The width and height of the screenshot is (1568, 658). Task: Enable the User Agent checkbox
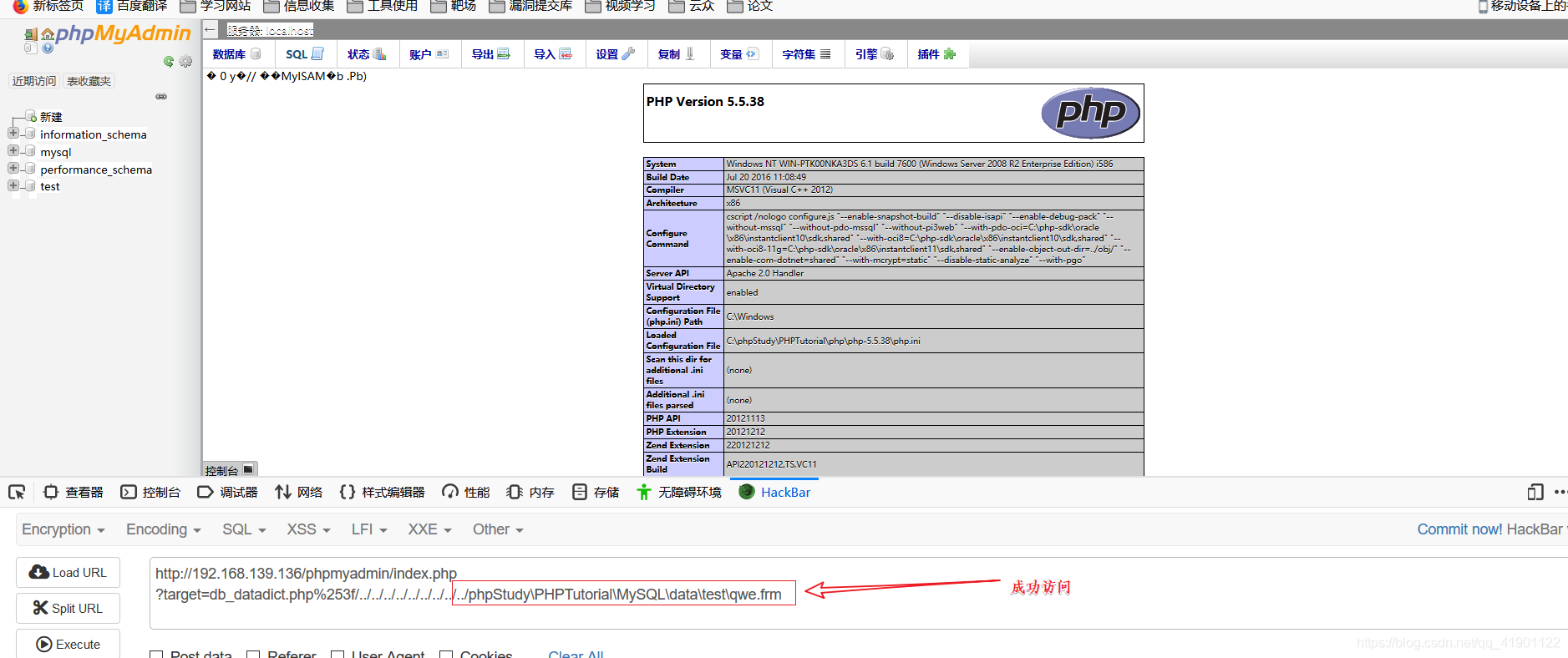(x=337, y=655)
